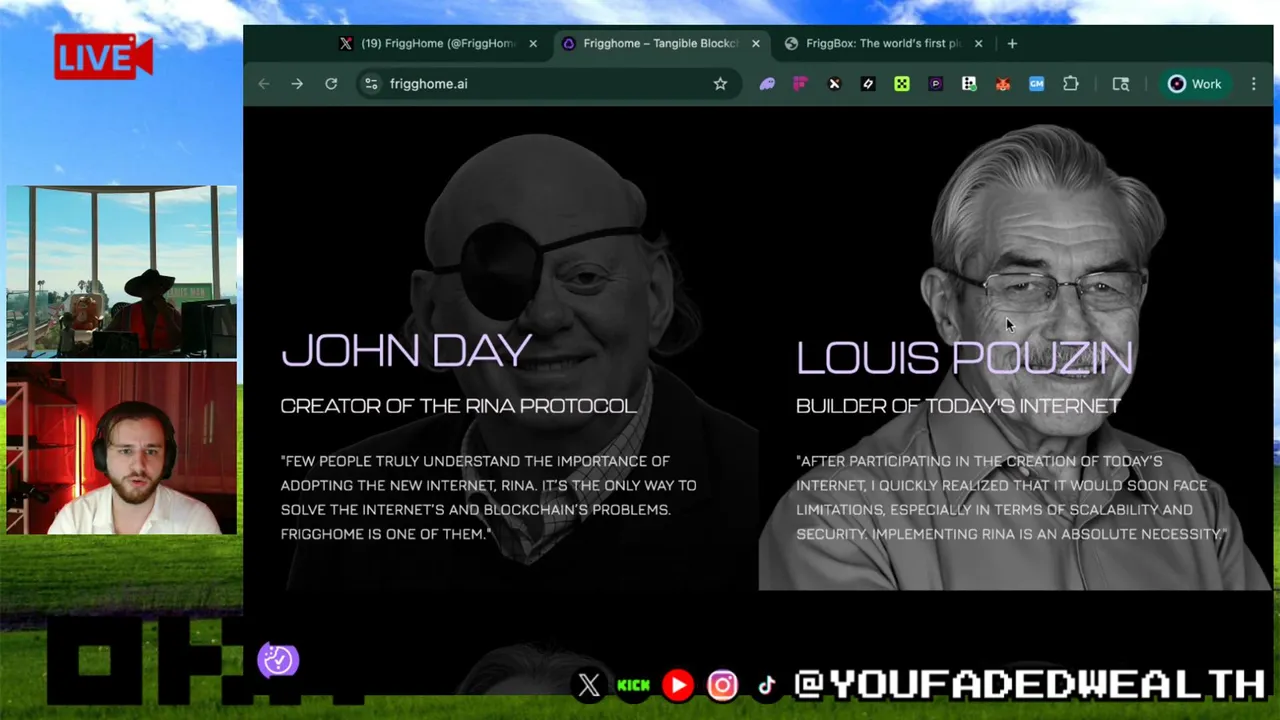Image resolution: width=1280 pixels, height=720 pixels.
Task: Click the Kick logo in stream overlay
Action: (x=633, y=685)
